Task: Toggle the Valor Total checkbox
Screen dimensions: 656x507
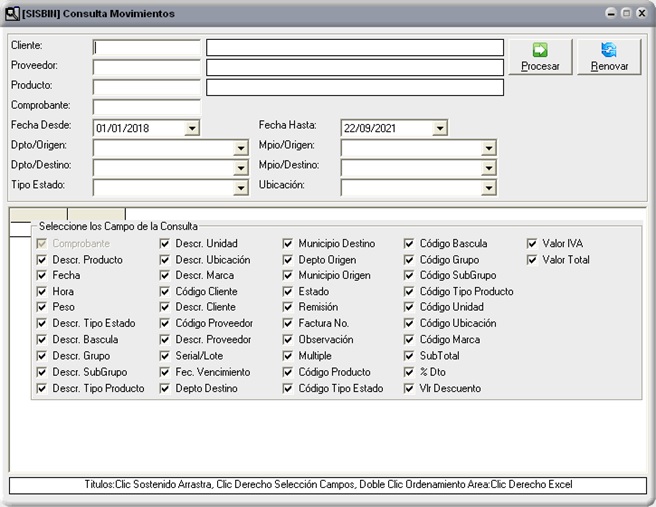Action: [533, 260]
